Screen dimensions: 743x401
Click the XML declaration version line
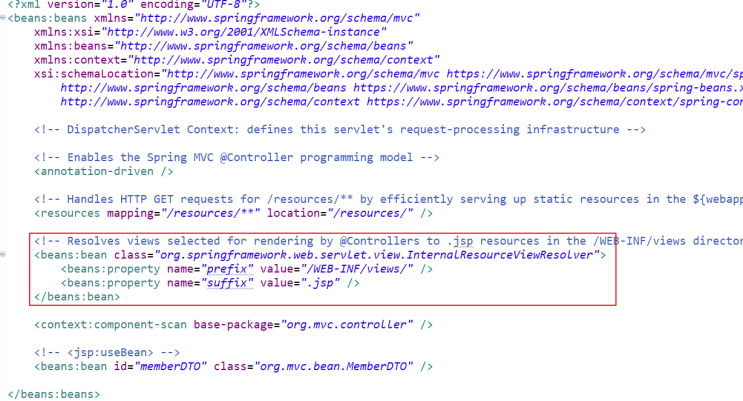click(134, 5)
